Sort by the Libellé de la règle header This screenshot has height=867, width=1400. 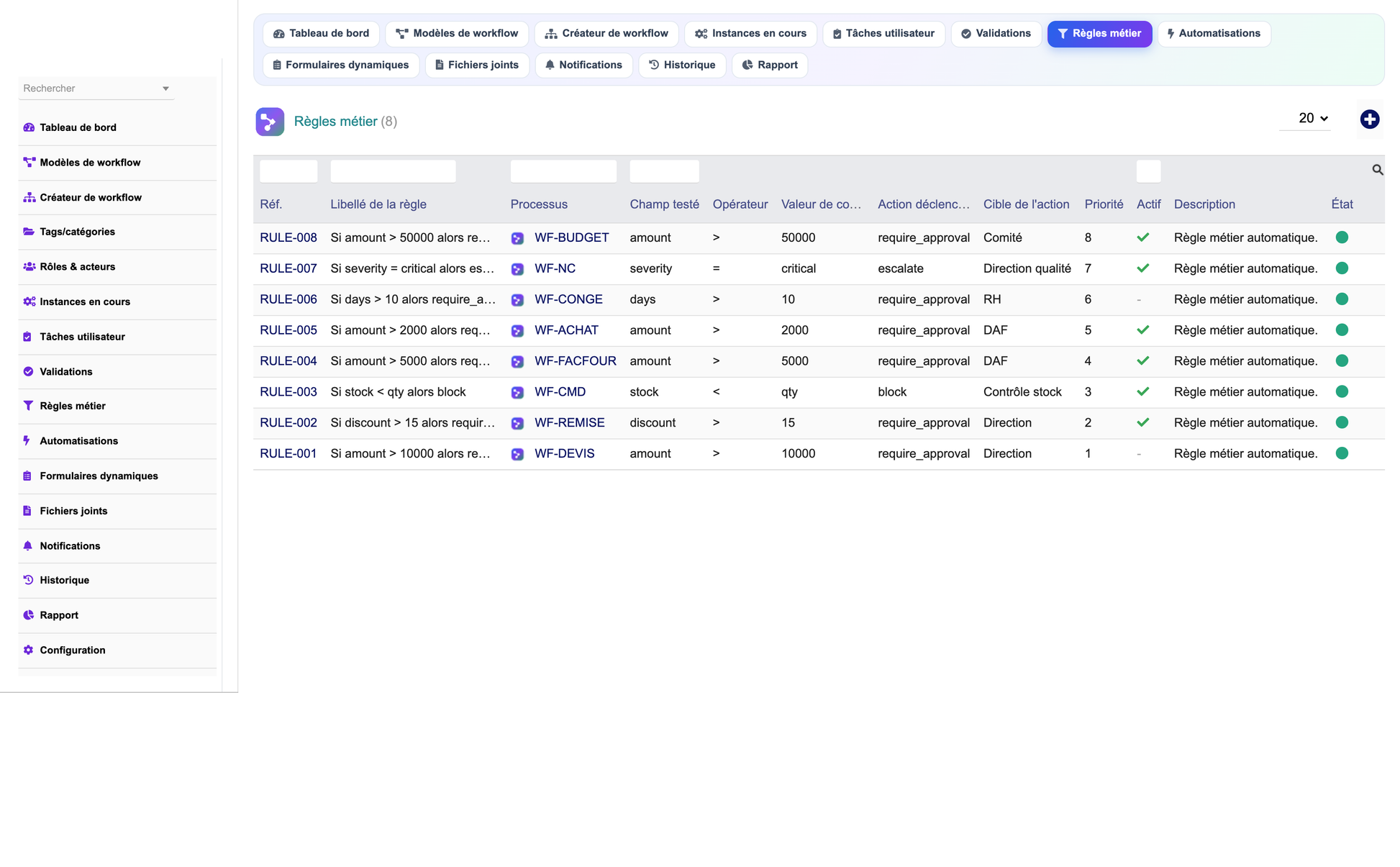click(378, 204)
